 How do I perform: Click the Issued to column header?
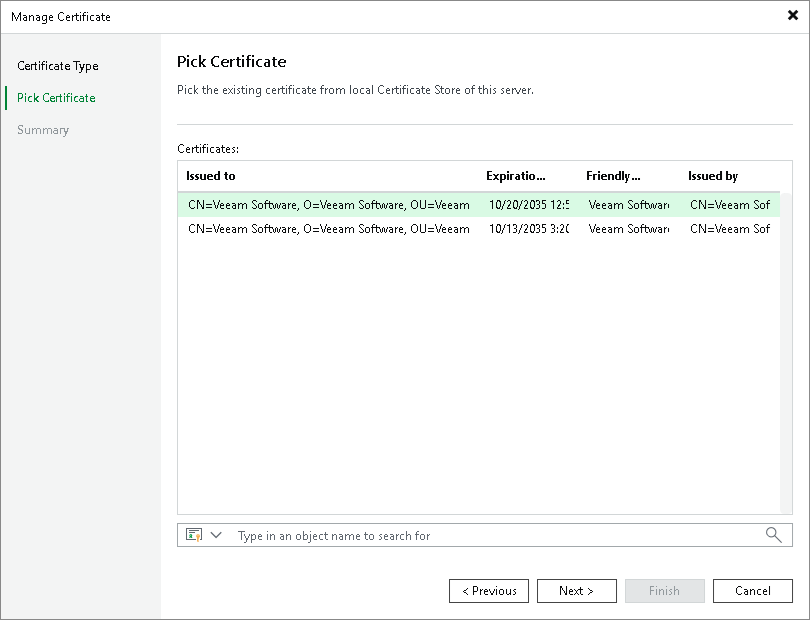(x=210, y=176)
